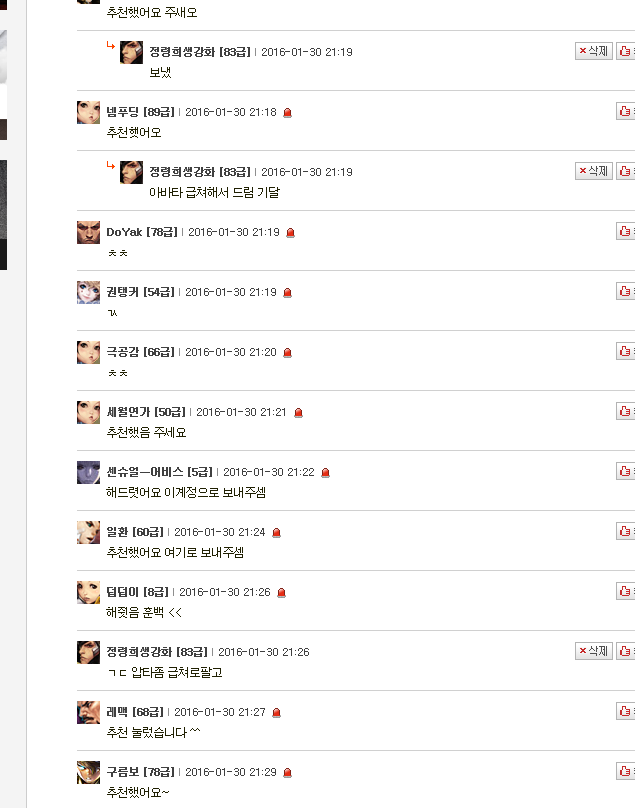The image size is (635, 808).
Task: Click the username 센슈얼—어비스
Action: coord(145,472)
